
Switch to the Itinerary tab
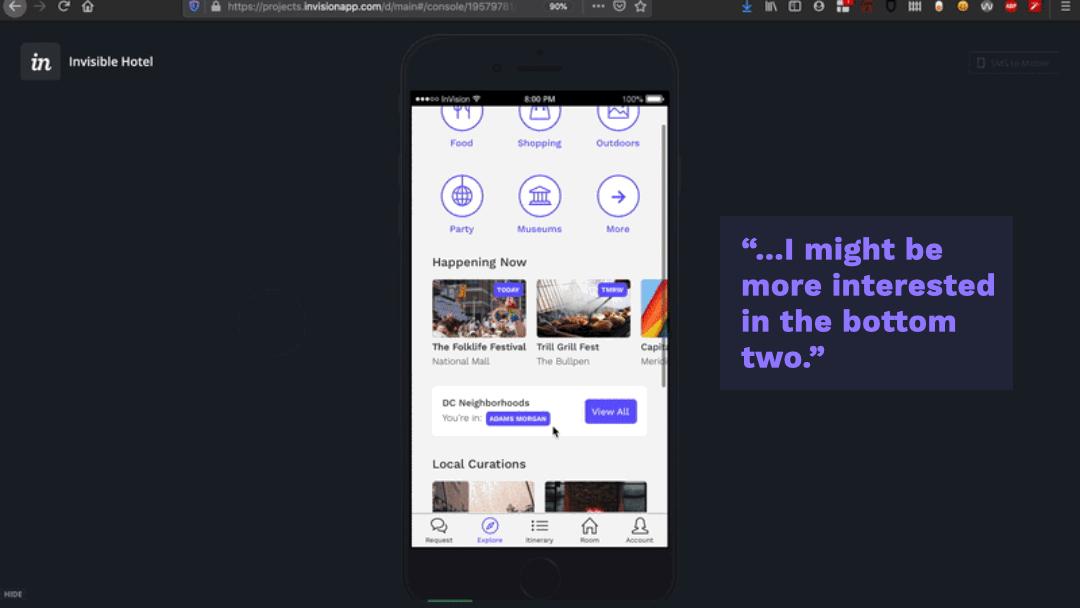(539, 530)
